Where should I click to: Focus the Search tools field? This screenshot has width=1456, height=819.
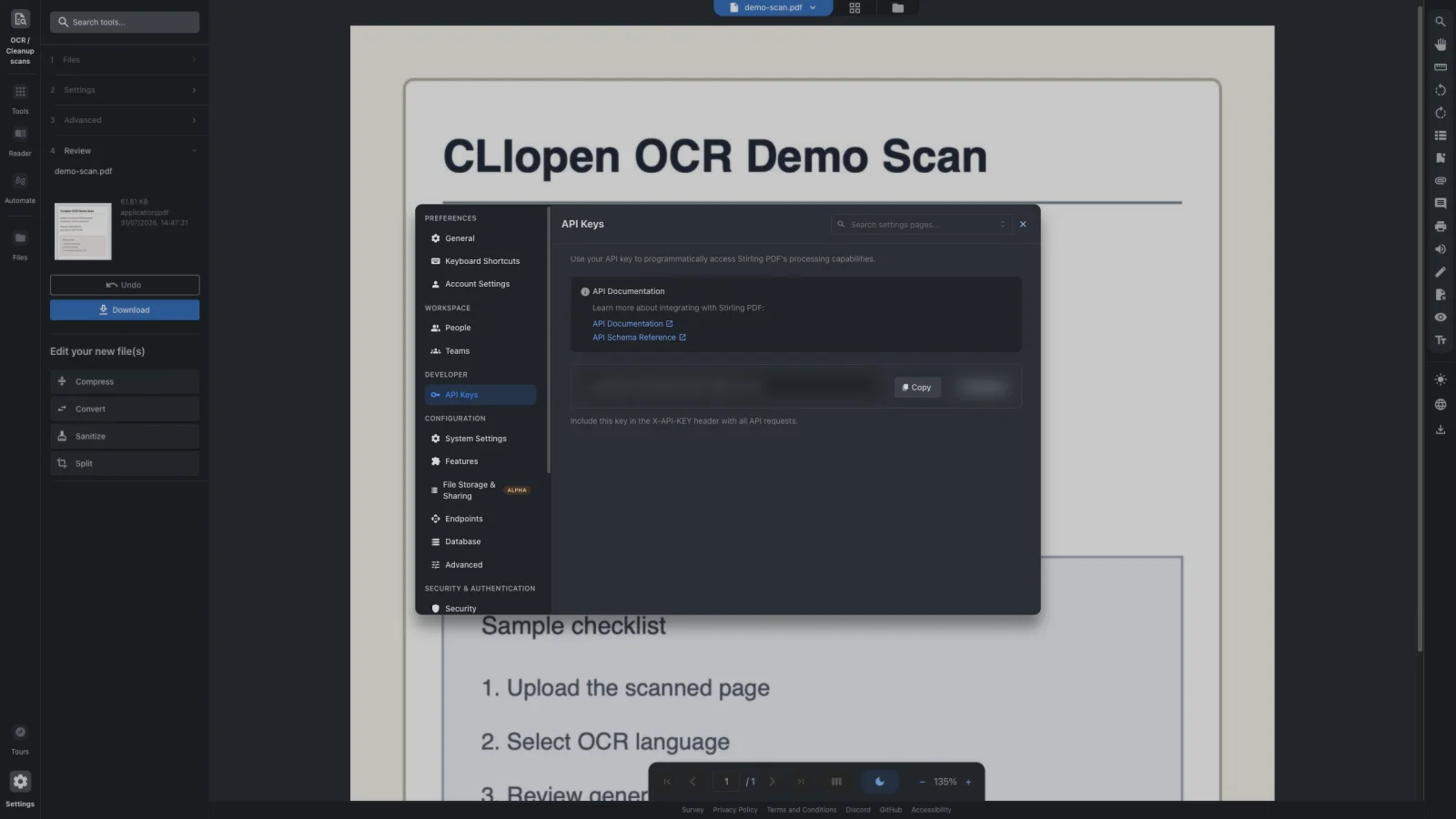pos(125,22)
